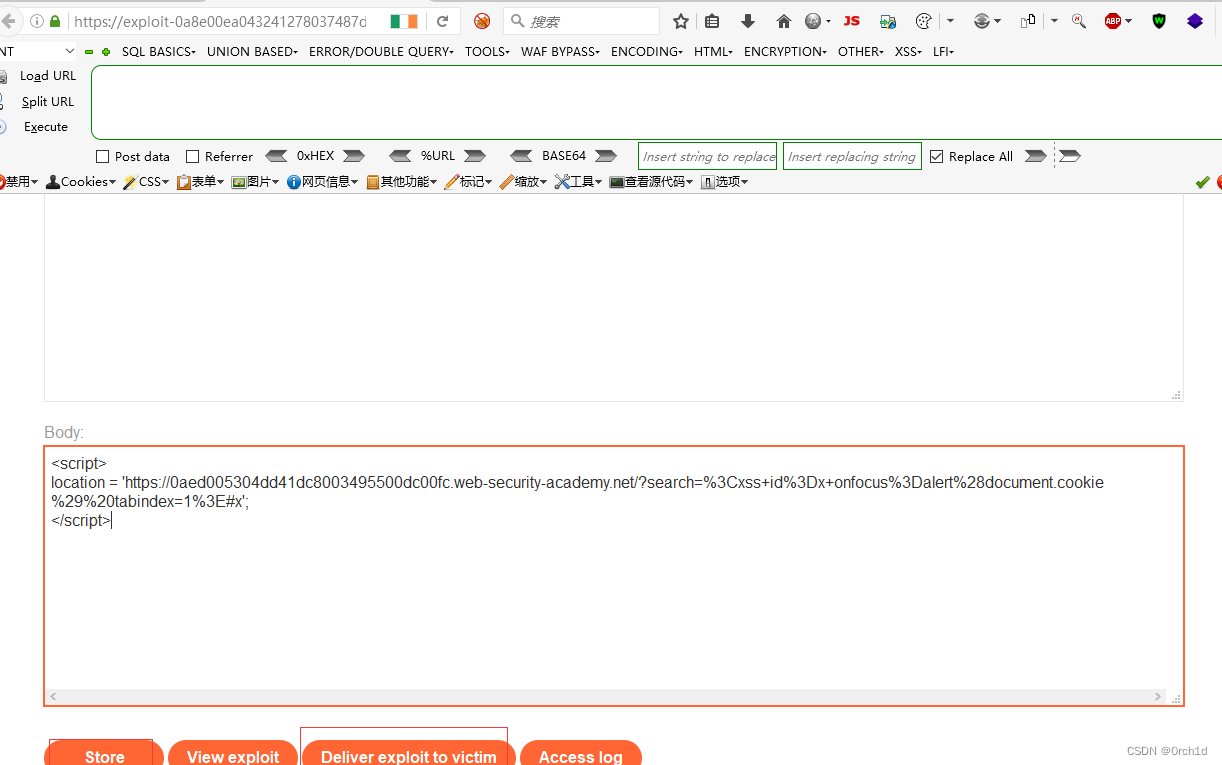Open the XSS dropdown menu
This screenshot has height=765, width=1222.
tap(908, 52)
